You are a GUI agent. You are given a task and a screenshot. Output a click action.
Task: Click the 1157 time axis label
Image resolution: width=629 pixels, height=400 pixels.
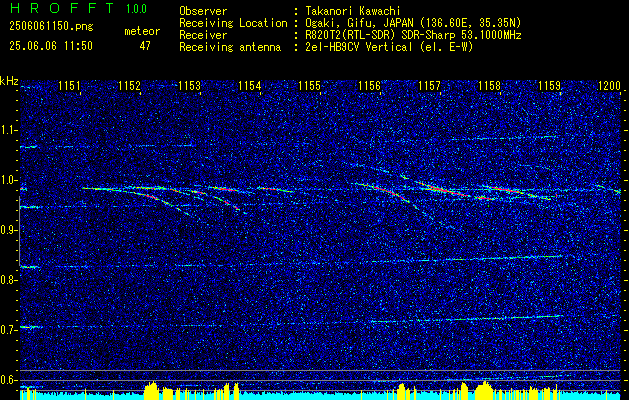(429, 86)
